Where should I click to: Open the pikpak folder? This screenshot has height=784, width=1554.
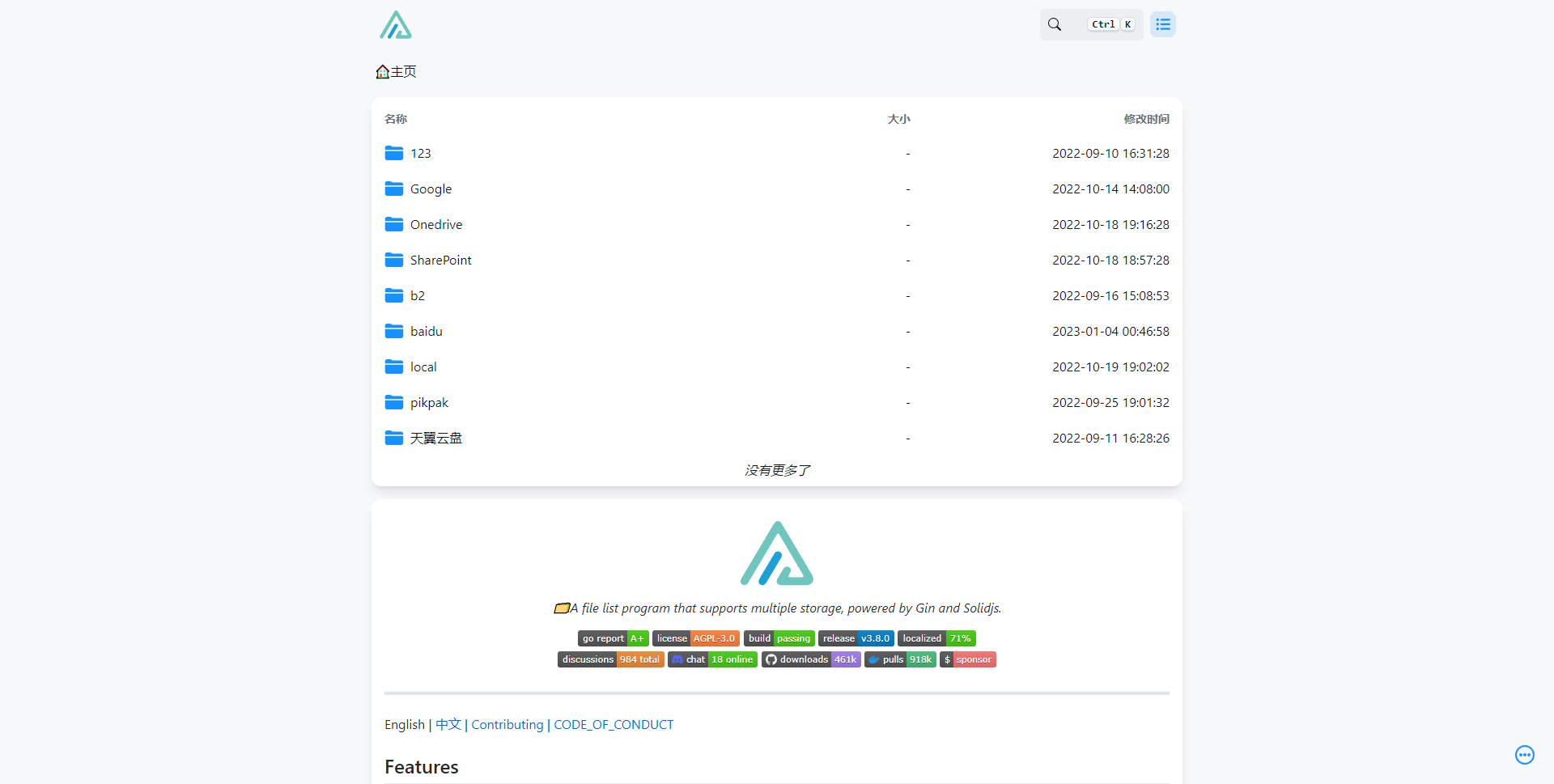pos(429,403)
